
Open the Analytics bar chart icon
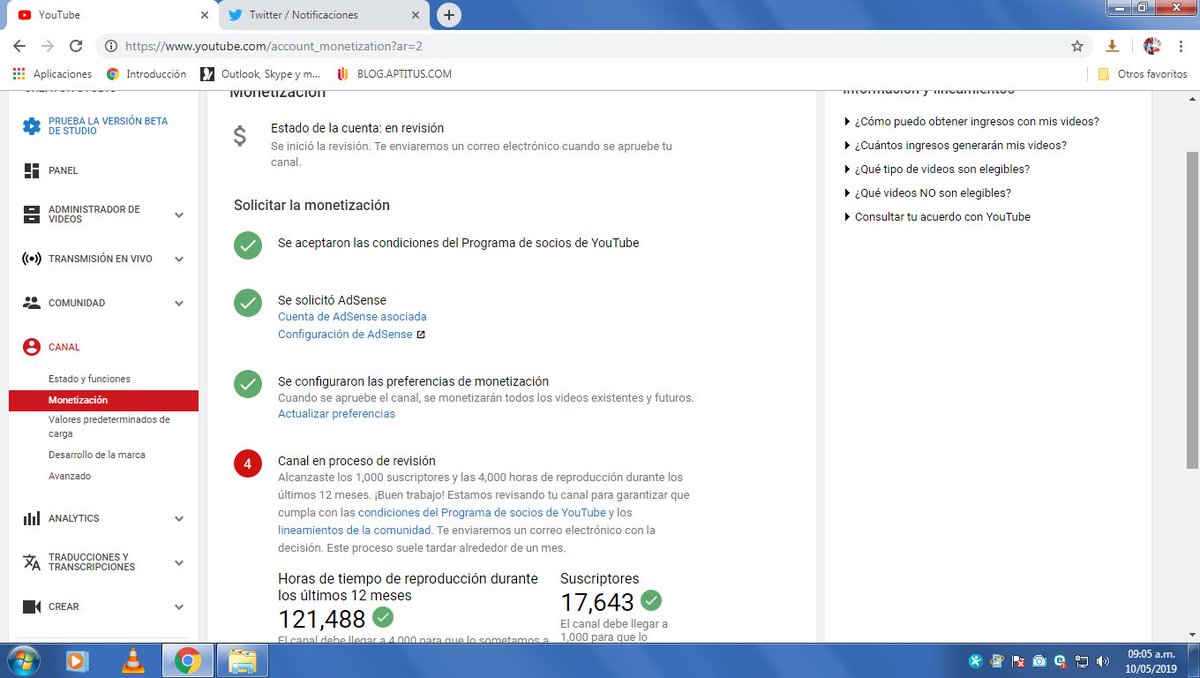coord(31,518)
